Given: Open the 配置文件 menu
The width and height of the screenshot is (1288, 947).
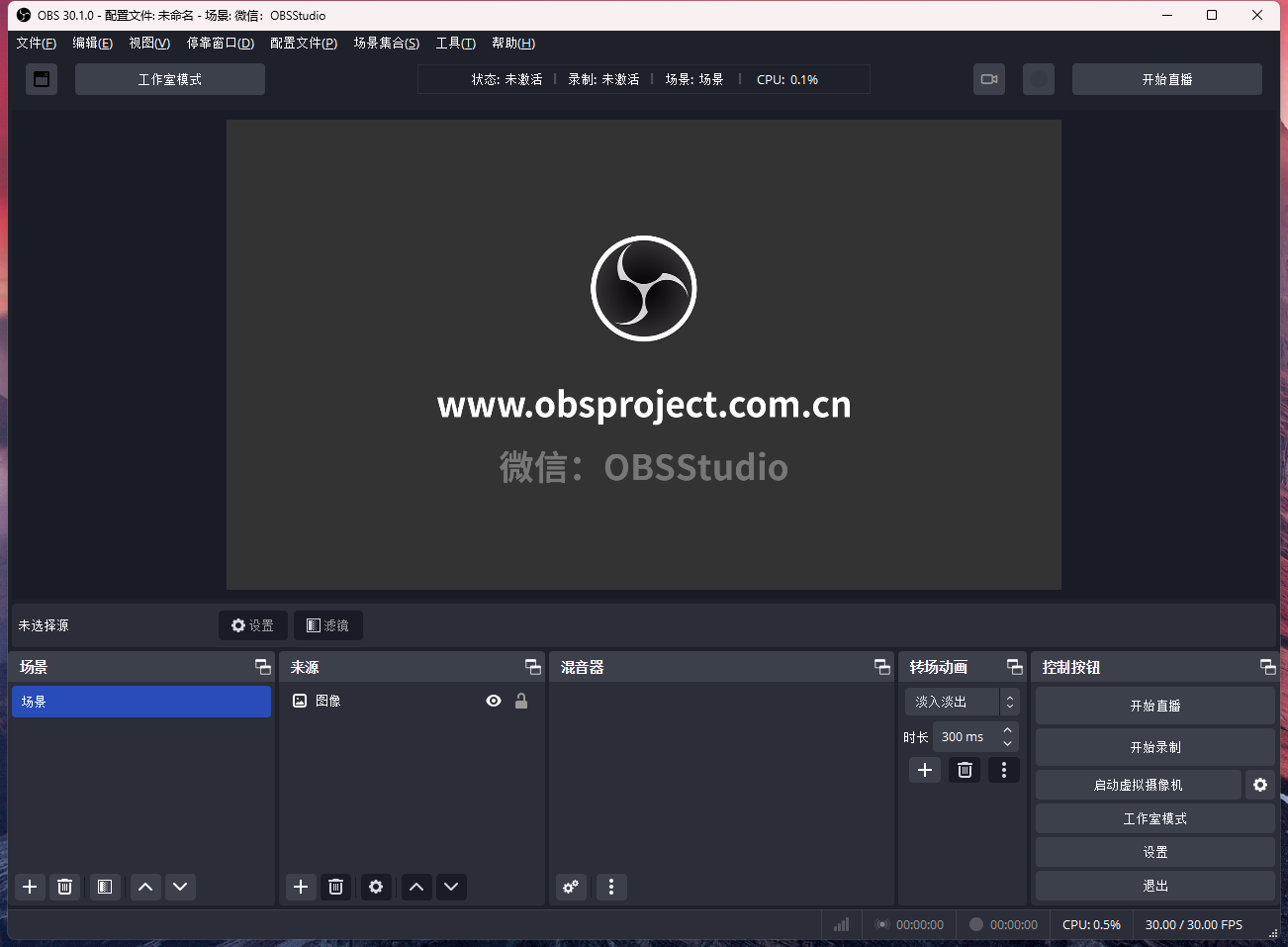Looking at the screenshot, I should pyautogui.click(x=304, y=43).
